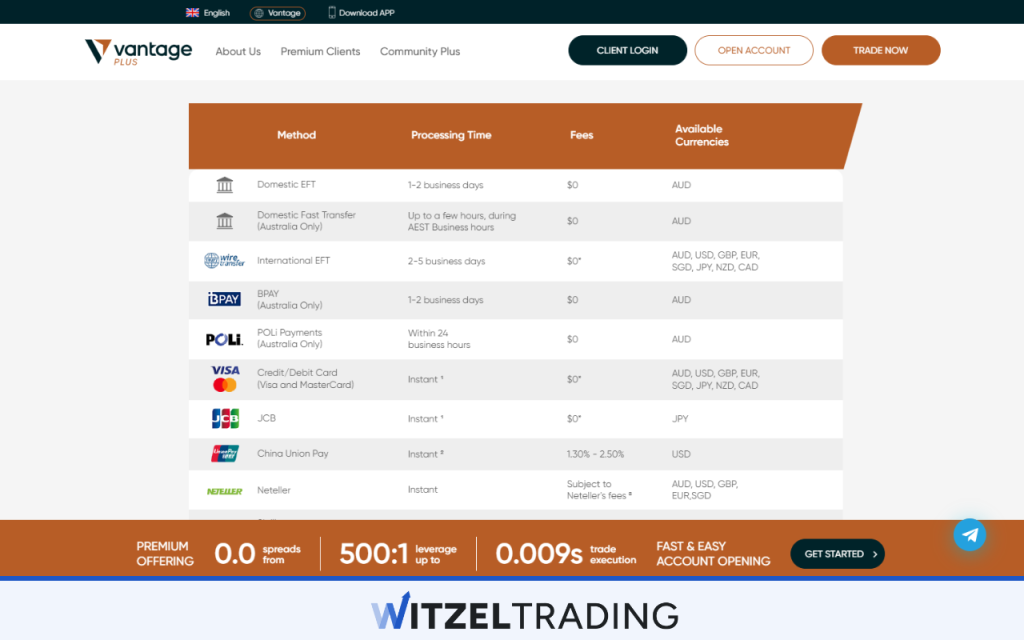Click the PREMIUM OFFERING banner text
1024x640 pixels.
[x=165, y=554]
